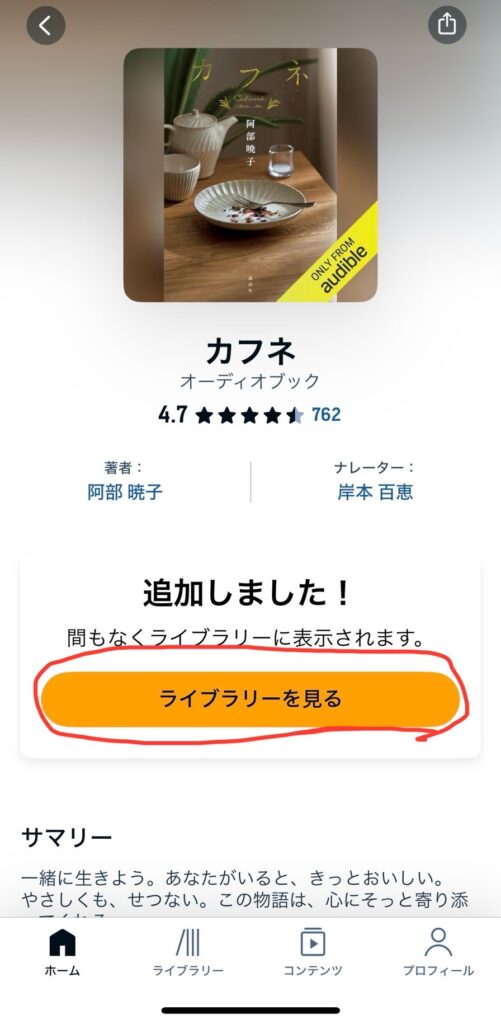Tap the star rating icons

pyautogui.click(x=250, y=415)
